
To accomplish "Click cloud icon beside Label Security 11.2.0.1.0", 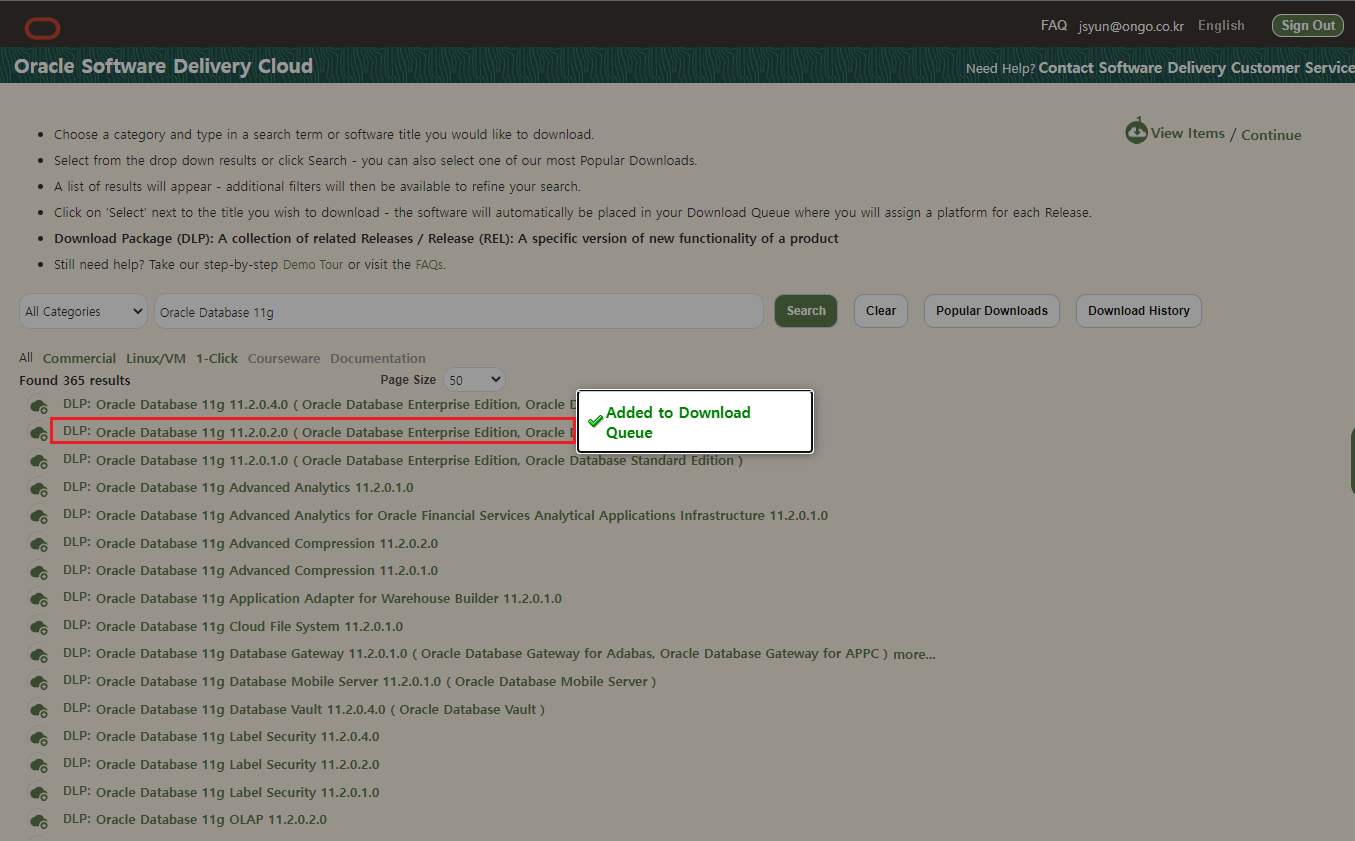I will 39,794.
